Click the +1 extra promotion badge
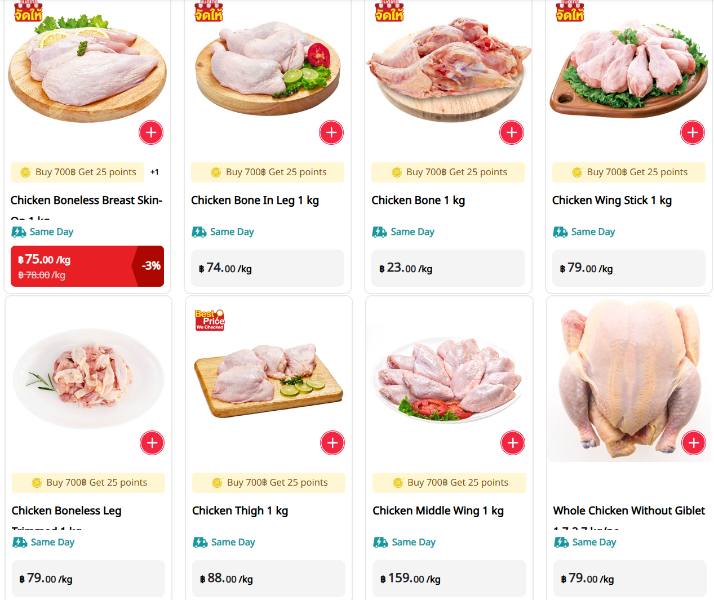The width and height of the screenshot is (714, 600). (155, 172)
